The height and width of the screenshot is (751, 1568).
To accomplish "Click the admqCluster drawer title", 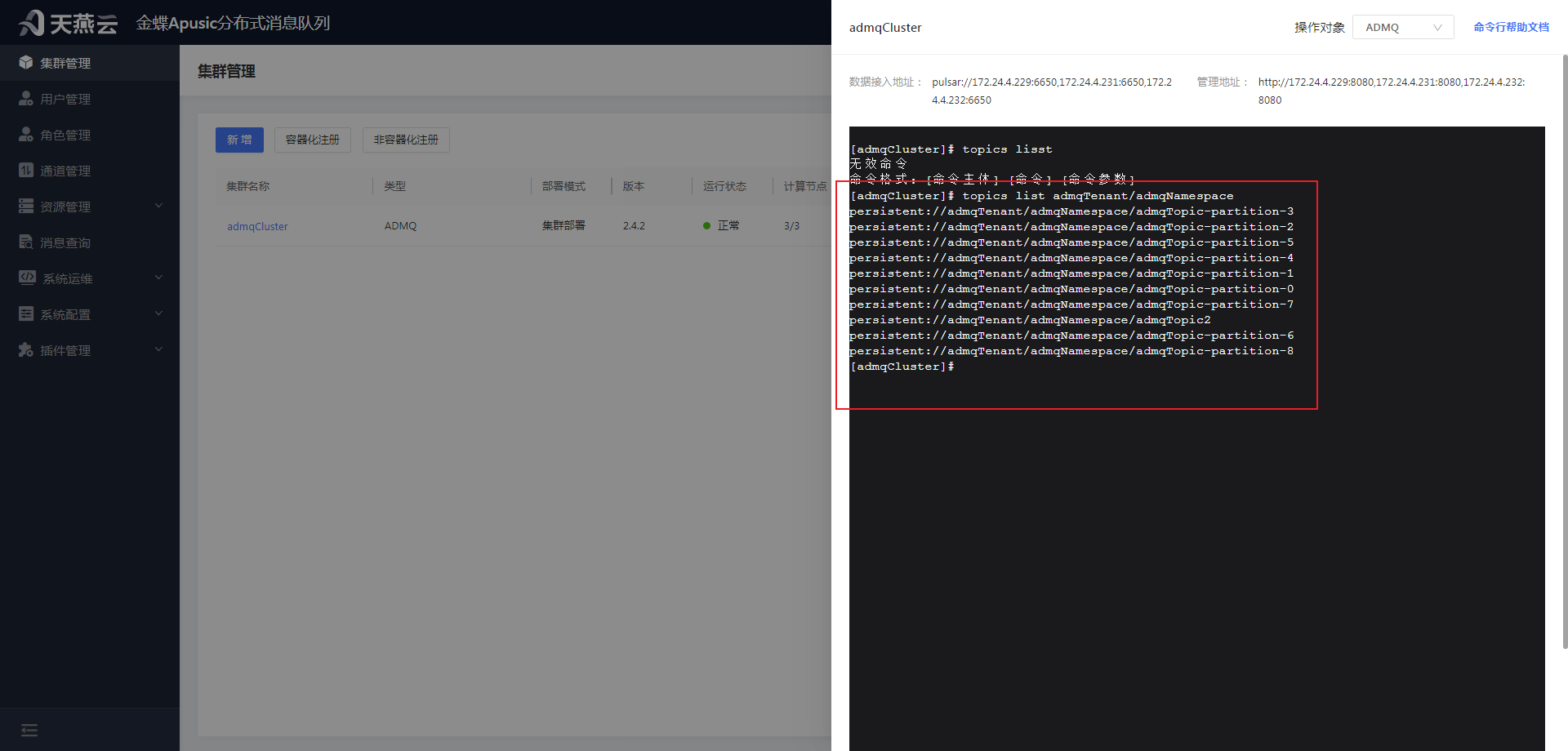I will point(885,28).
